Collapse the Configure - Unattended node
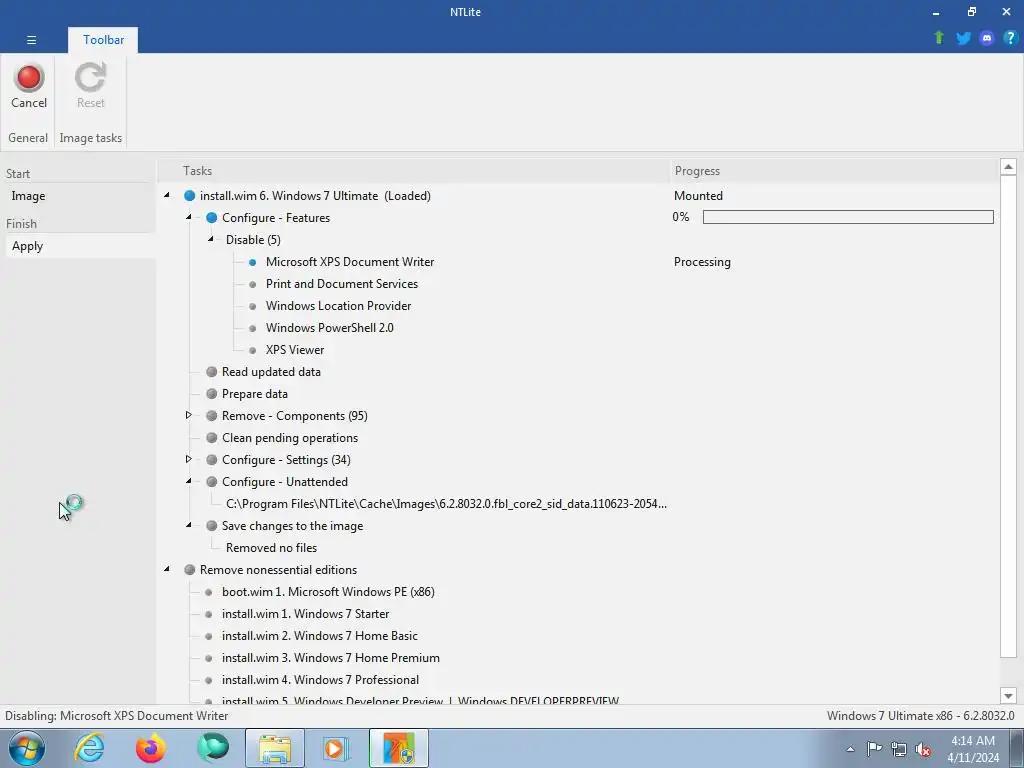This screenshot has height=768, width=1024. pyautogui.click(x=189, y=481)
